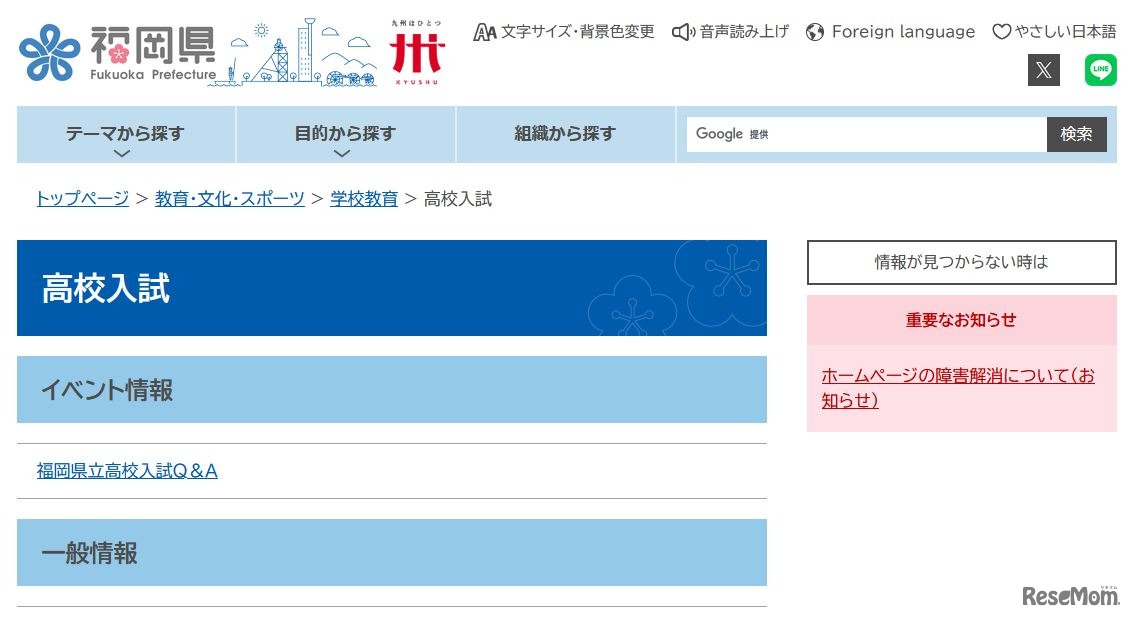Image resolution: width=1133 pixels, height=619 pixels.
Task: Expand the 目的から探す menu
Action: click(345, 135)
